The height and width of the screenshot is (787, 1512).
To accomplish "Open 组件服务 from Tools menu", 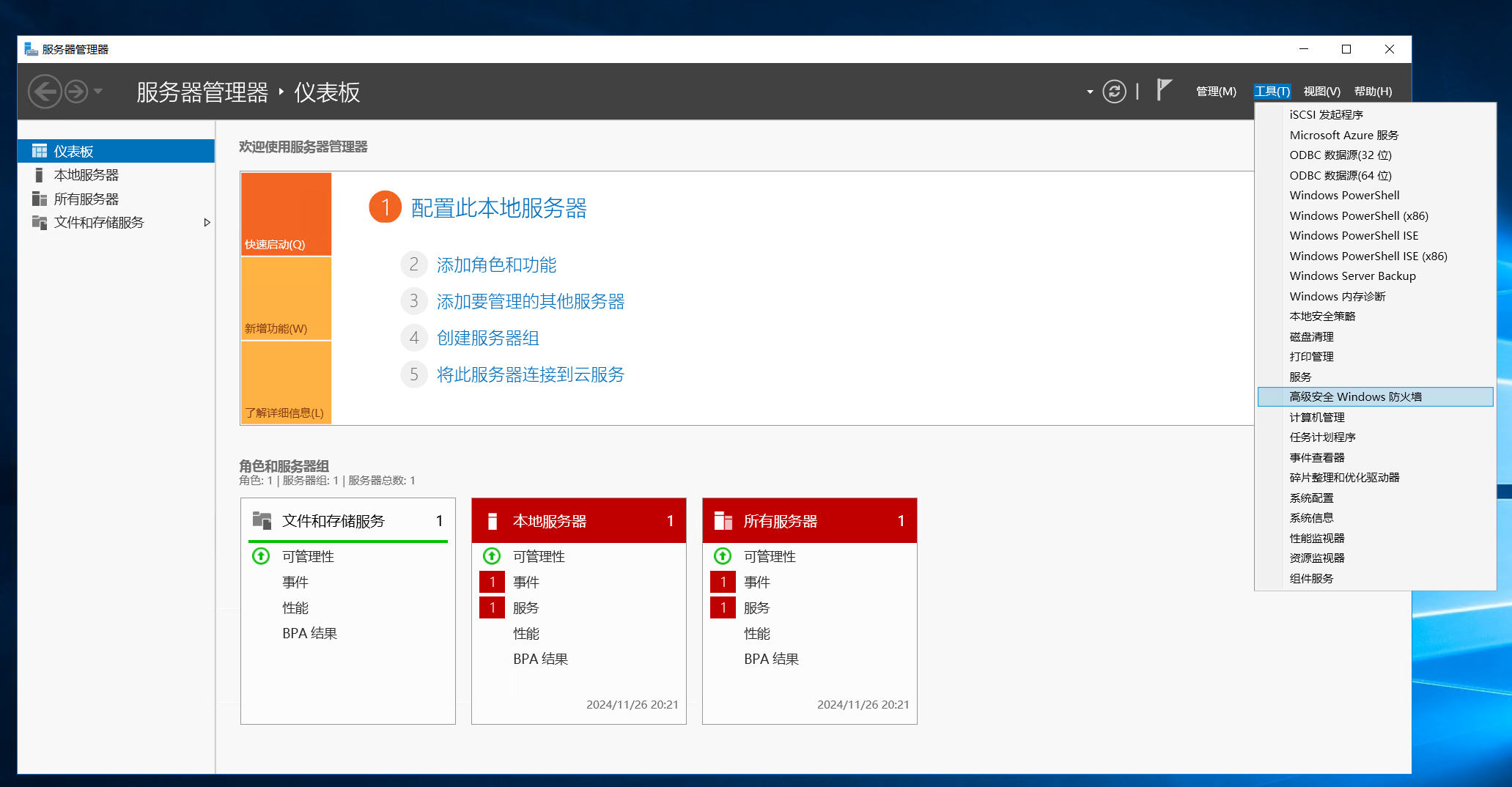I will [1376, 578].
